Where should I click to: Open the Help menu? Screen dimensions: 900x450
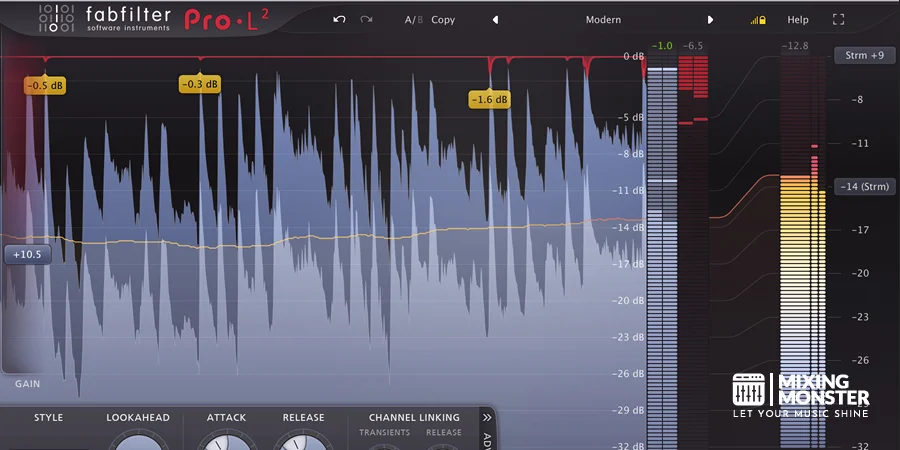click(798, 20)
